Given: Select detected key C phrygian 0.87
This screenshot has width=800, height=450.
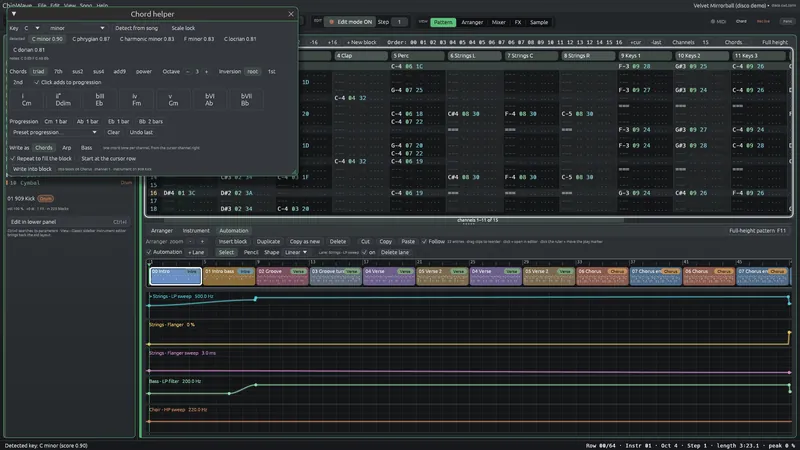Looking at the screenshot, I should pos(91,39).
